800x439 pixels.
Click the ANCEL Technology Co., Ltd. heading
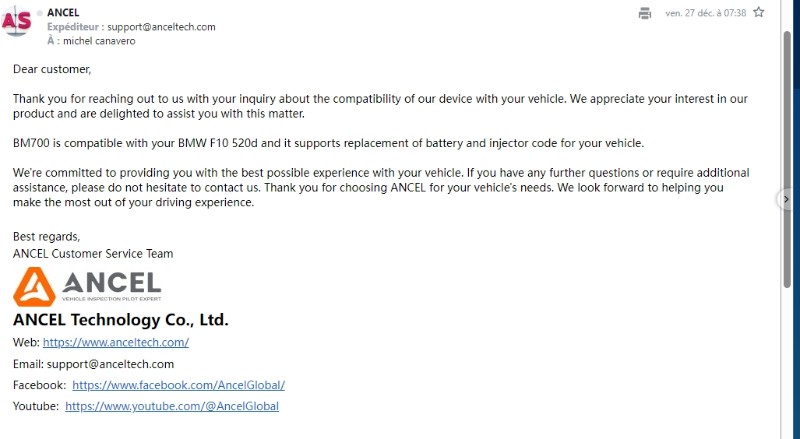click(x=121, y=320)
